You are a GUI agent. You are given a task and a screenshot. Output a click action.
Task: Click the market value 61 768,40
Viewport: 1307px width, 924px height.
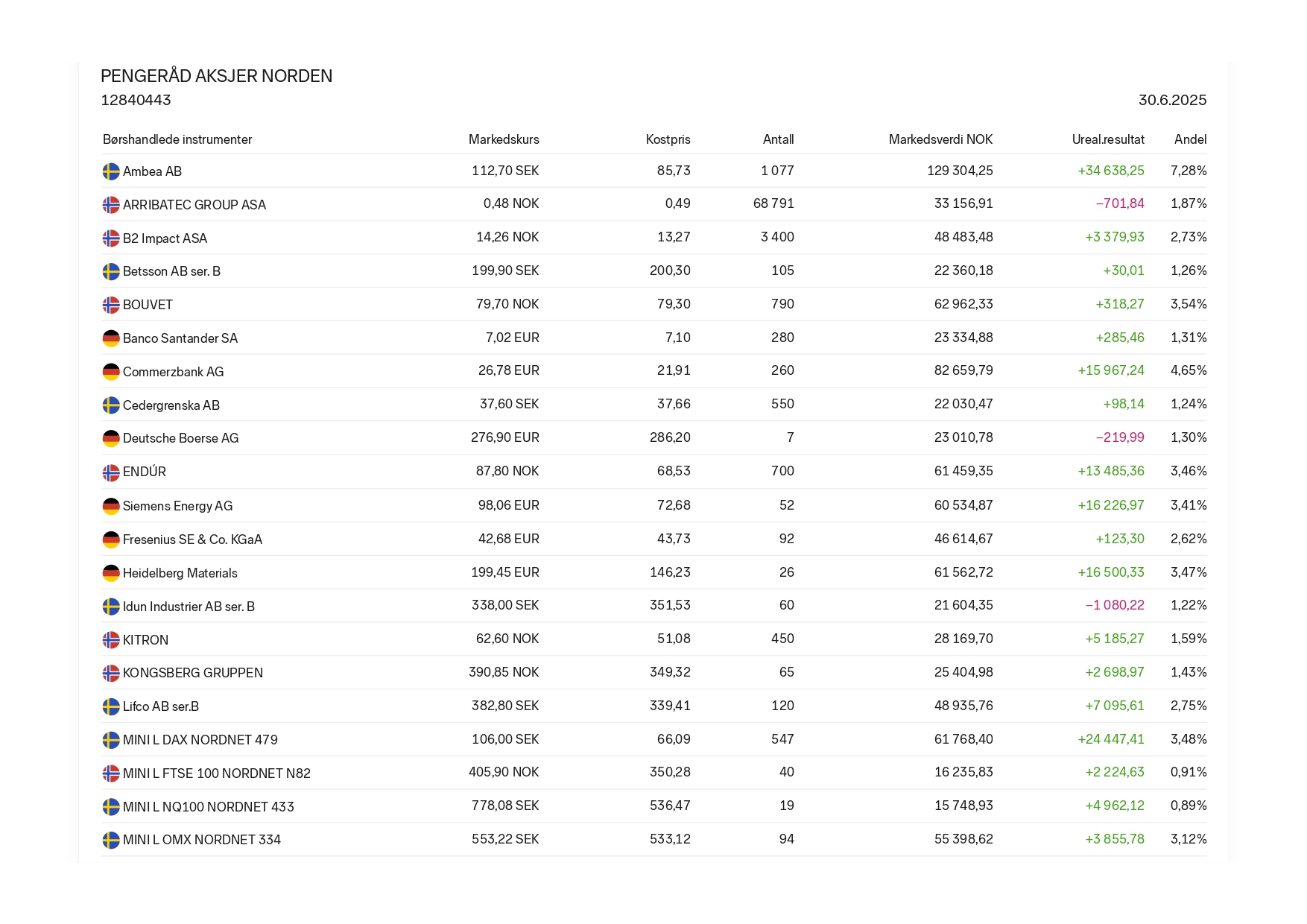[963, 739]
